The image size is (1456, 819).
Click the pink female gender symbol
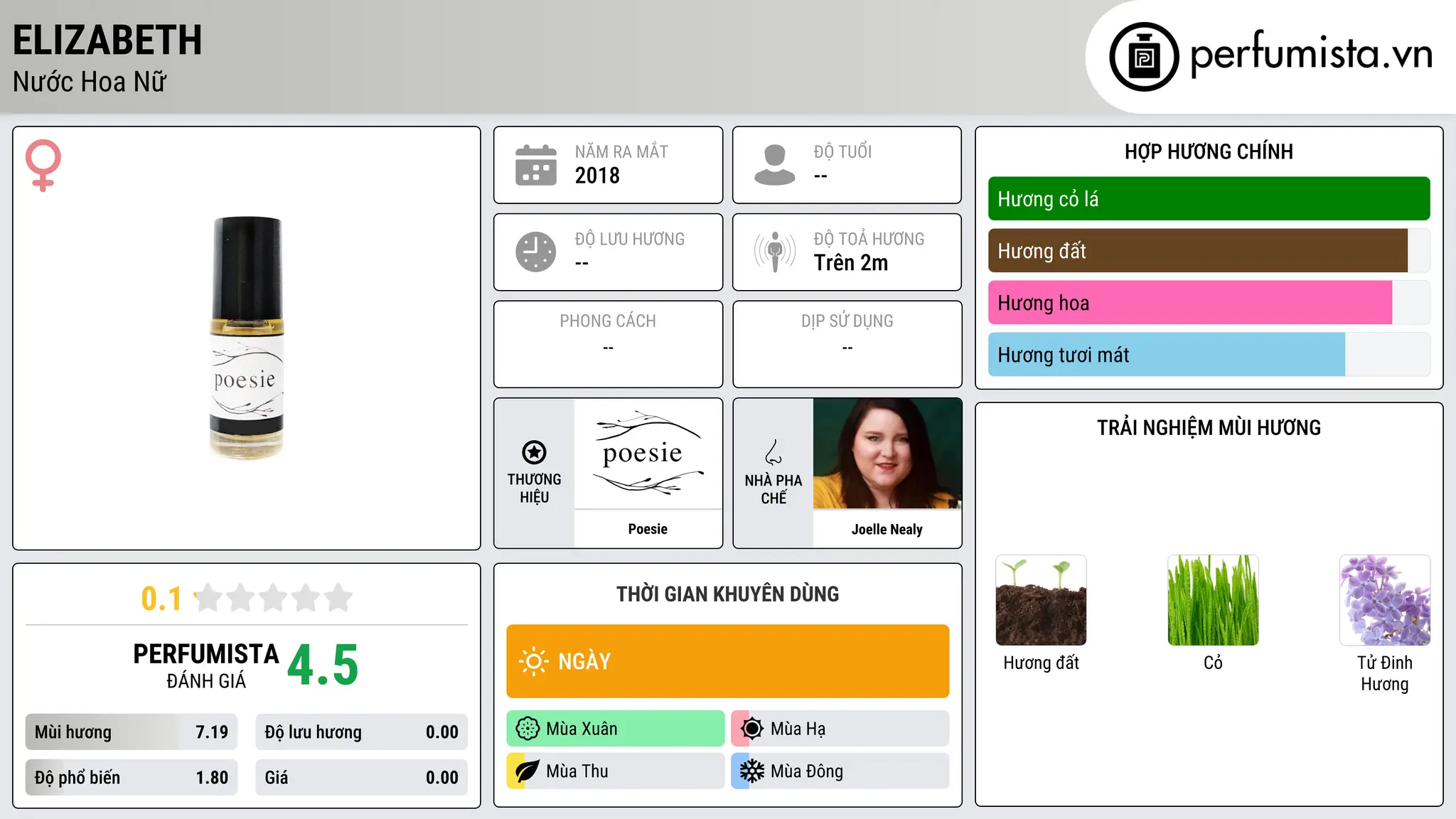43,166
